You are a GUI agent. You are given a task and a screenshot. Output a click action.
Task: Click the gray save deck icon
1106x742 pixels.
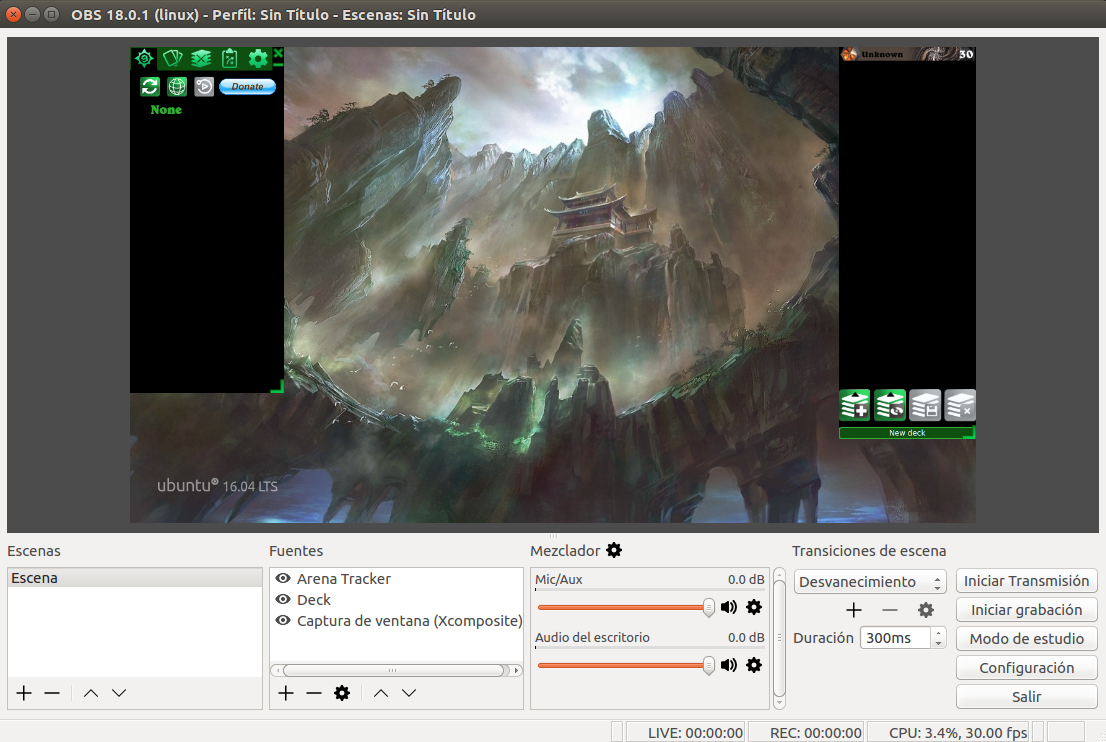(925, 406)
